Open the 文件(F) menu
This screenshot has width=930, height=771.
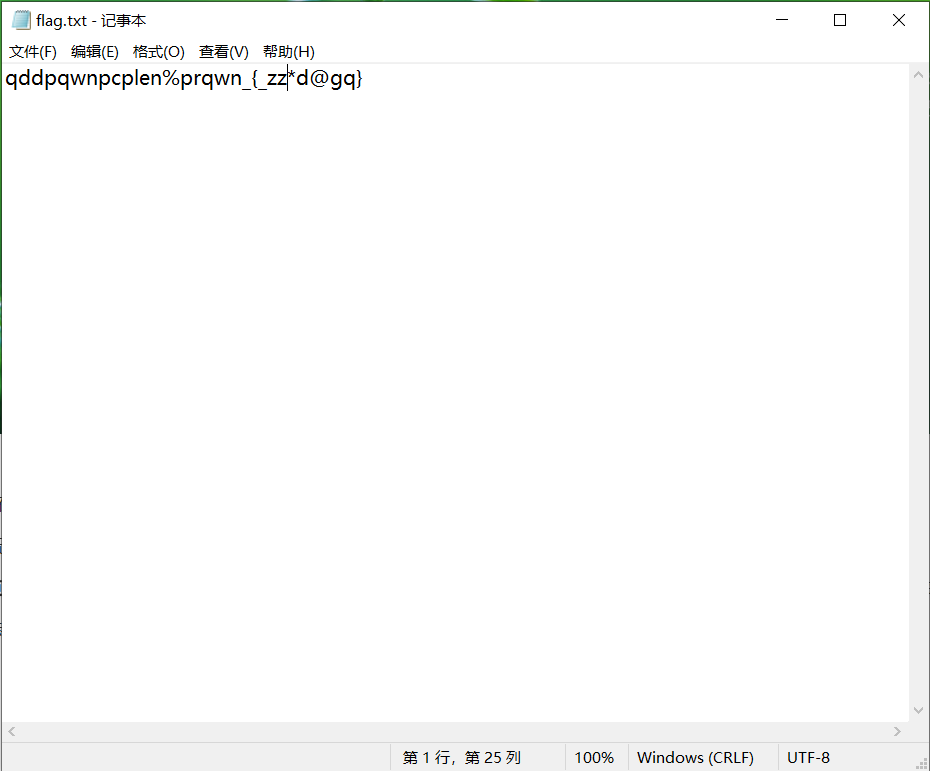pos(33,52)
